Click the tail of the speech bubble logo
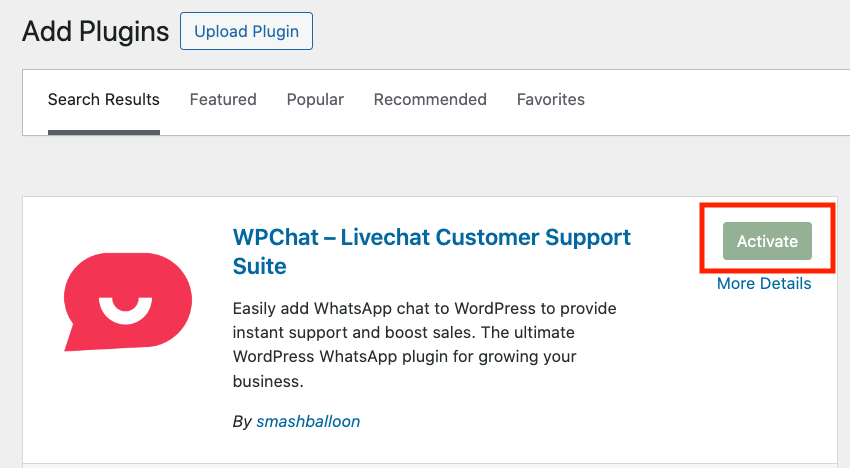This screenshot has width=850, height=468. coord(76,338)
